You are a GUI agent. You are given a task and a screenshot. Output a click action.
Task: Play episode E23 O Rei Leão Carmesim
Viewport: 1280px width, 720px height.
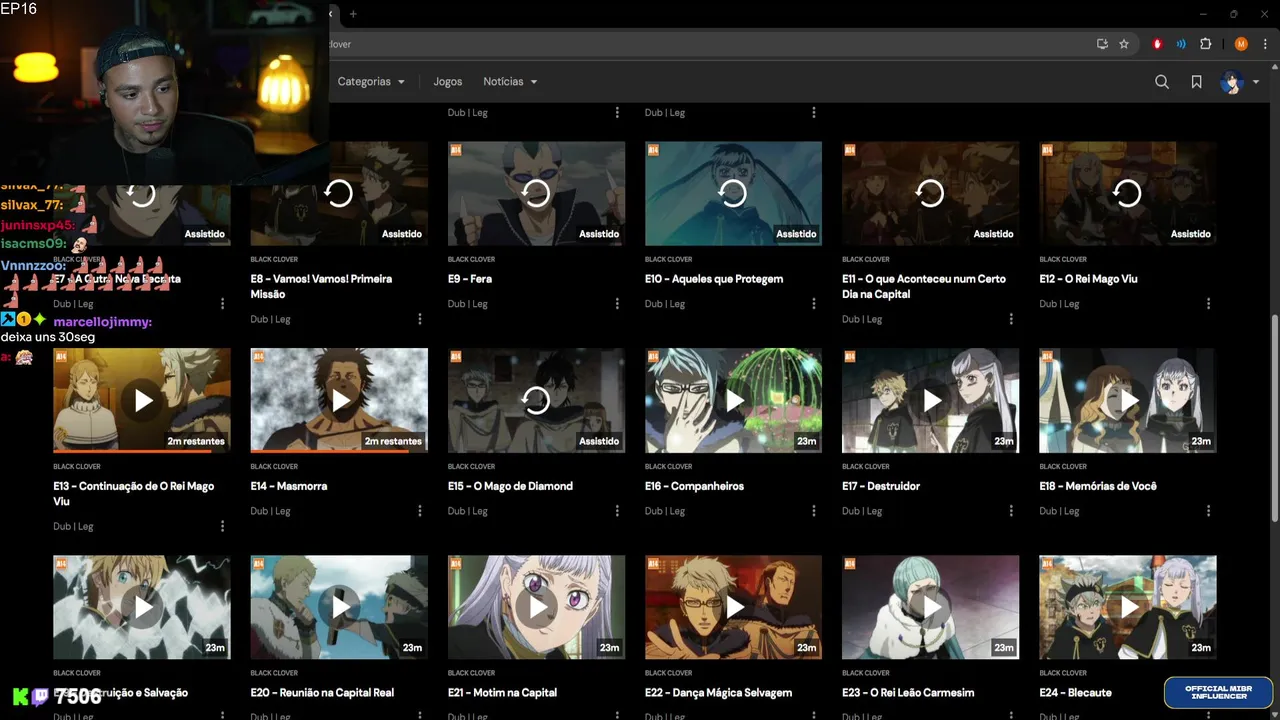tap(930, 607)
